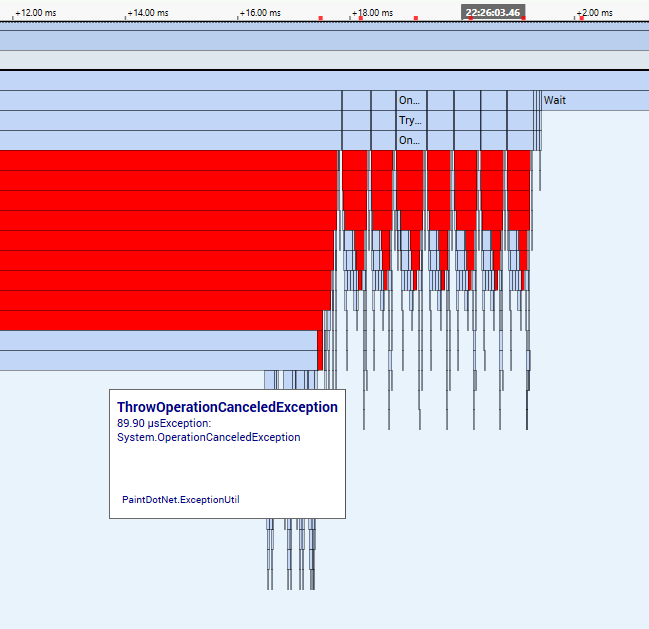649x629 pixels.
Task: Click the +16.00 ms ruler label
Action: point(260,13)
